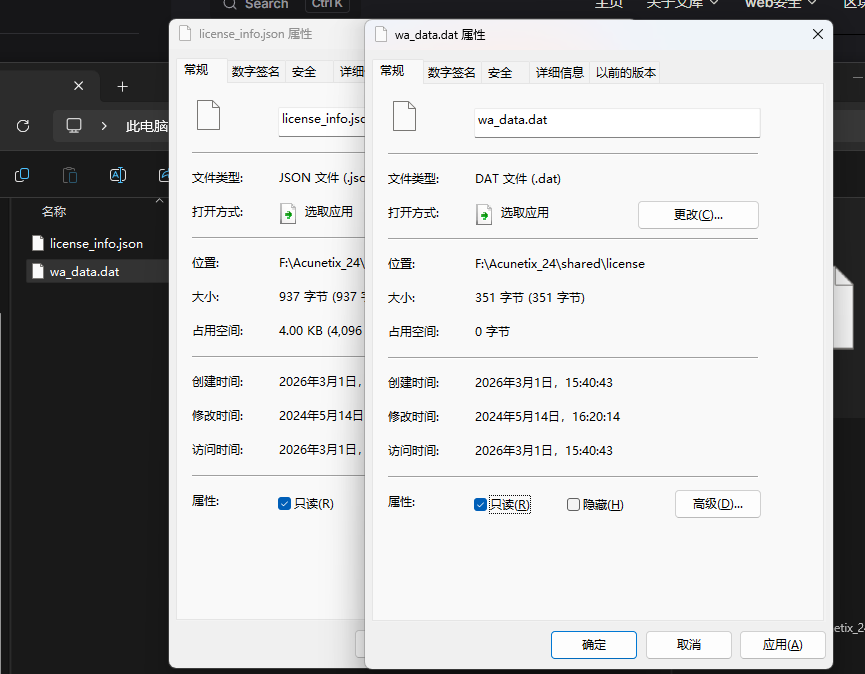This screenshot has height=674, width=865.
Task: Click the file icon in wa_data.dat properties
Action: click(404, 116)
